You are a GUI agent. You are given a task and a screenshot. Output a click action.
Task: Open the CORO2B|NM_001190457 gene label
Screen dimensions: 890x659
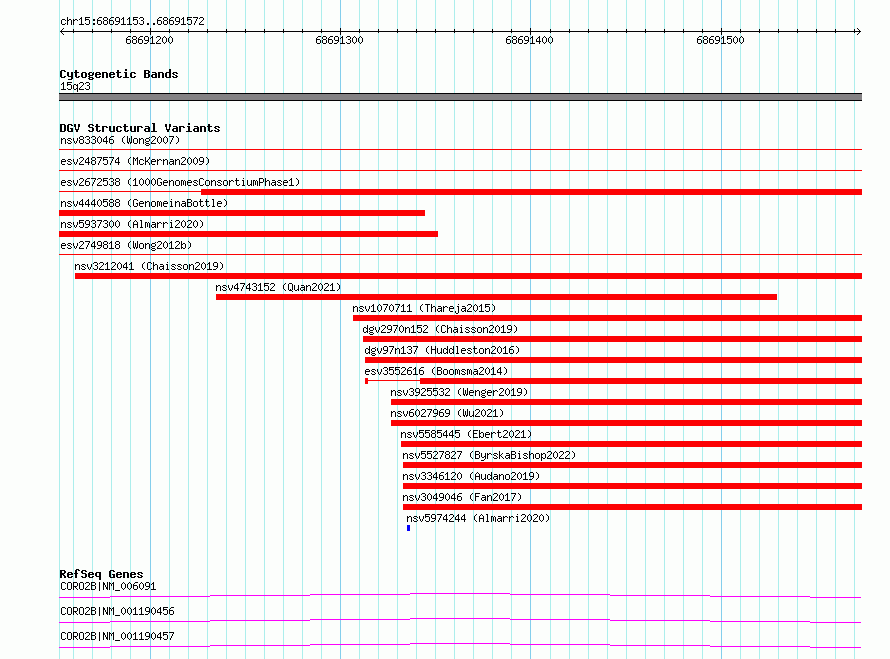(x=117, y=636)
